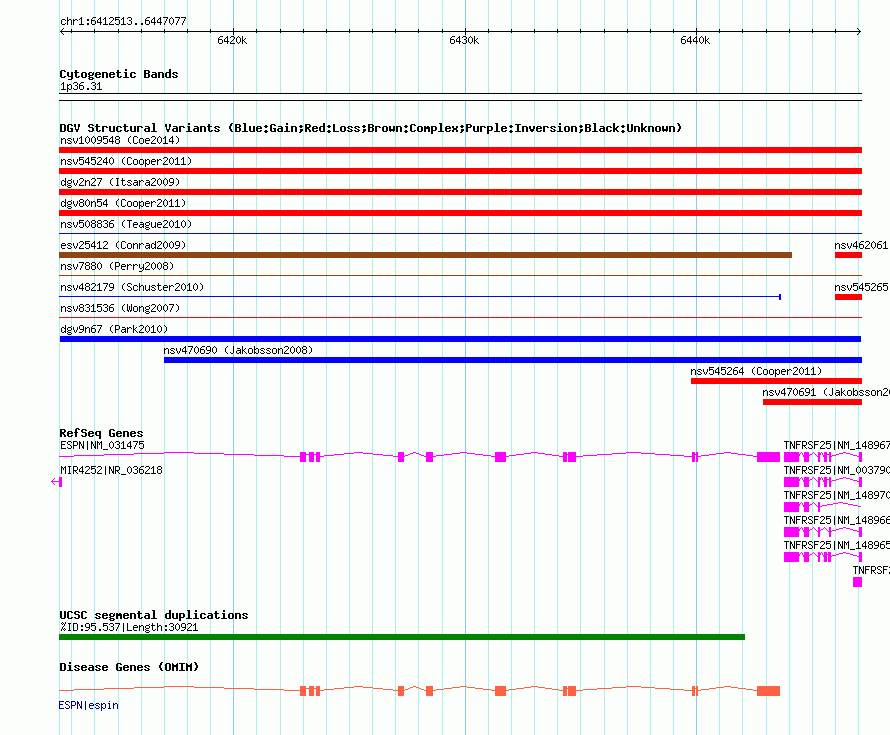This screenshot has height=735, width=890.
Task: Click the dgv80n54 (Cooper2011) red bar
Action: tap(460, 213)
